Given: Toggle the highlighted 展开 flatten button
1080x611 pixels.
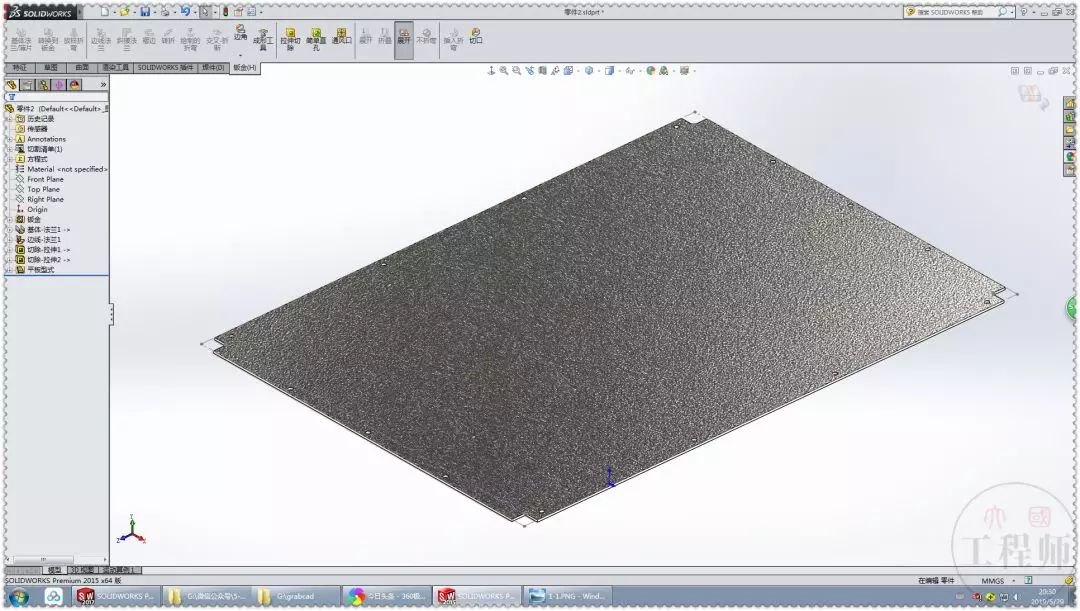Looking at the screenshot, I should coord(404,38).
